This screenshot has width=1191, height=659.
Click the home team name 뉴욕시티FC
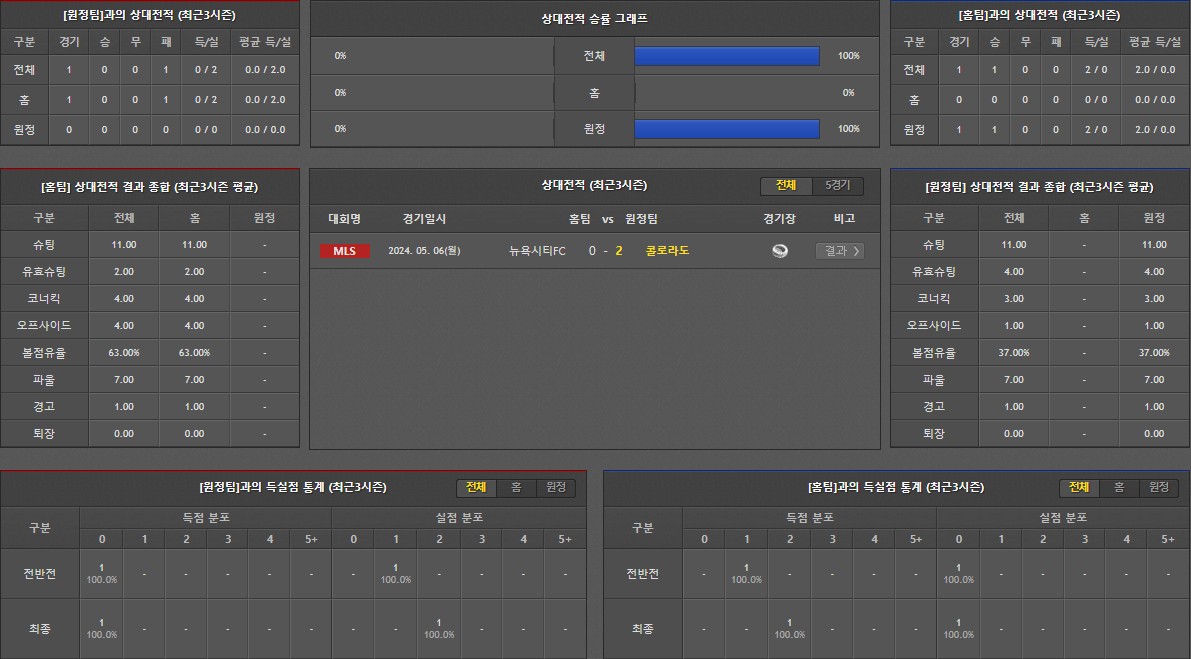[x=537, y=251]
